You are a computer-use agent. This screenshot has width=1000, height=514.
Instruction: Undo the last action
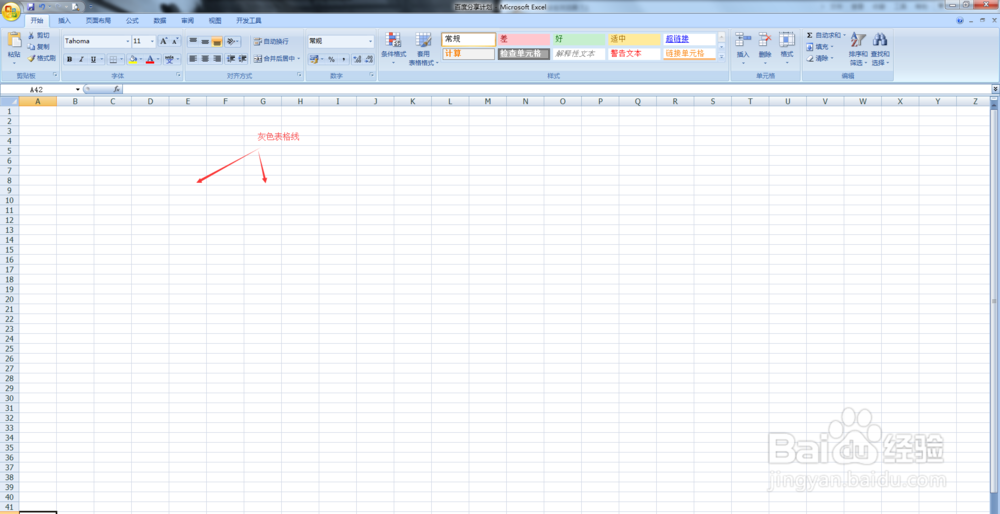[41, 6]
